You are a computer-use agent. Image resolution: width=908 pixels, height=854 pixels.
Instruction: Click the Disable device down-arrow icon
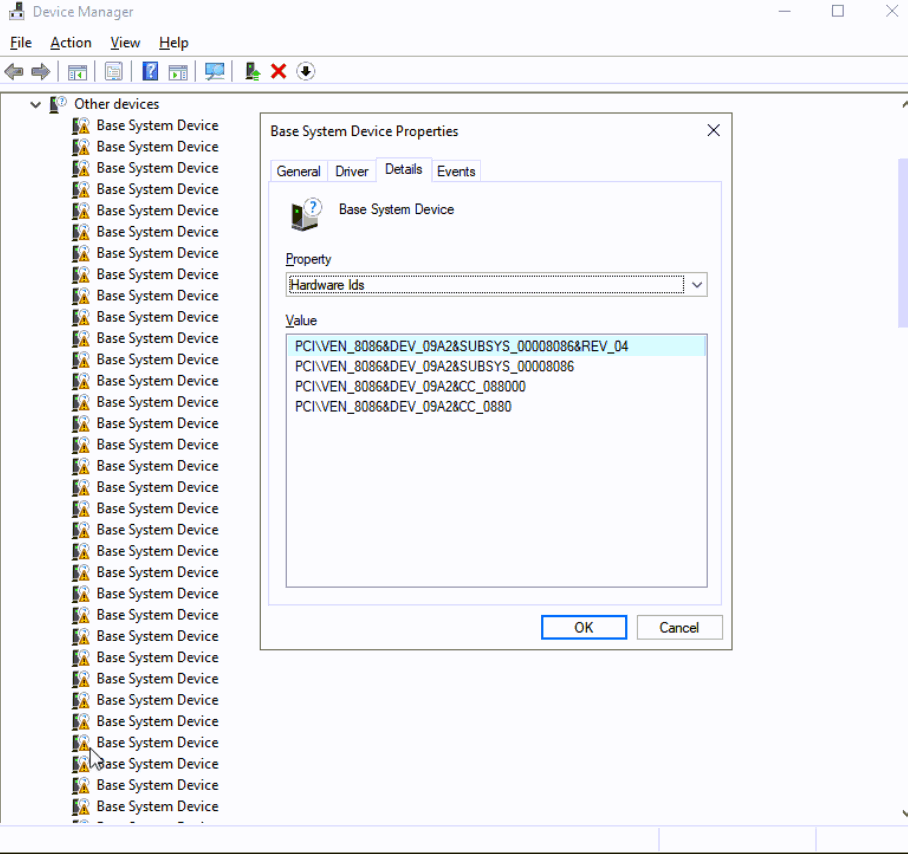(x=306, y=71)
